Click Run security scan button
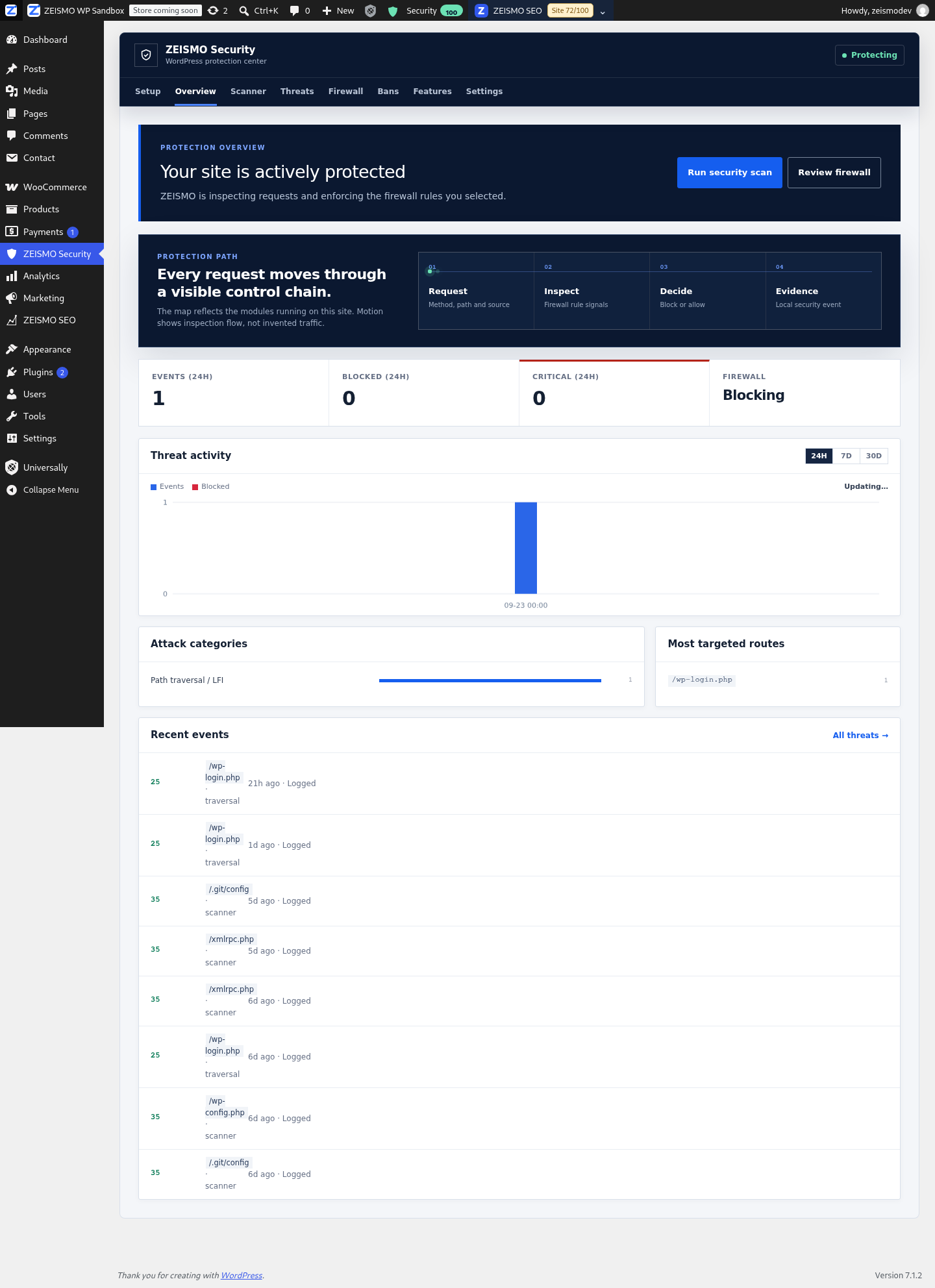Viewport: 935px width, 1288px height. [730, 173]
